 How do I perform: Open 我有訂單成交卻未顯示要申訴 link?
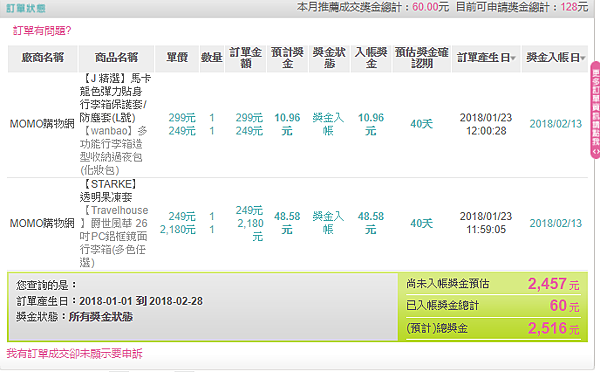tap(75, 354)
